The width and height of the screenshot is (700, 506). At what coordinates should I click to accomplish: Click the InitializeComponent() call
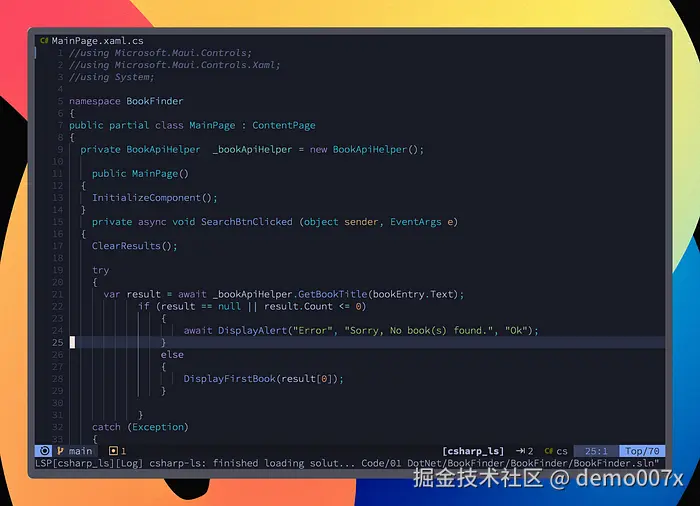tap(154, 198)
